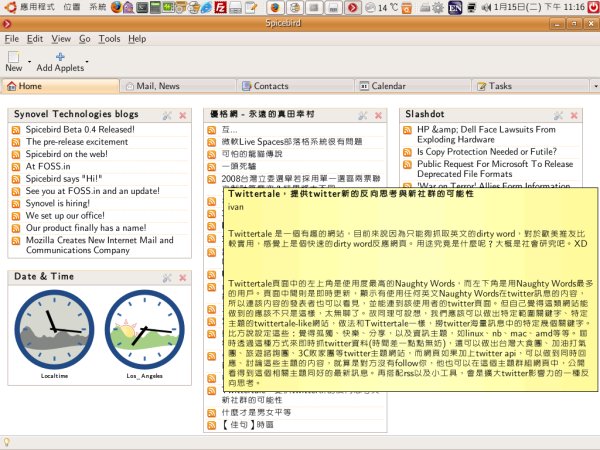Viewport: 600px width, 450px height.
Task: Open '什麼才是男女平等' feed entry
Action: [x=256, y=412]
